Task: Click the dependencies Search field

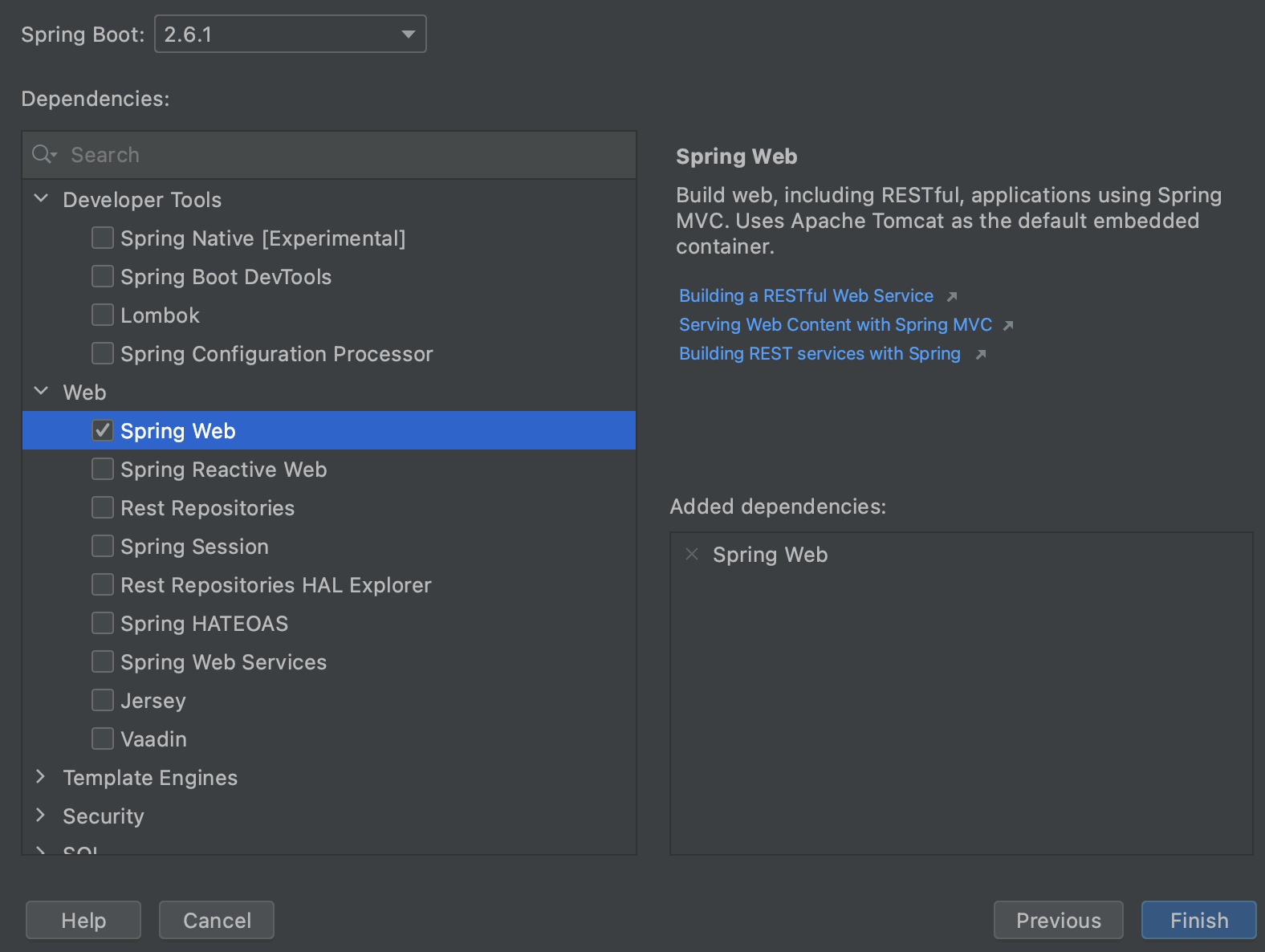Action: point(329,155)
